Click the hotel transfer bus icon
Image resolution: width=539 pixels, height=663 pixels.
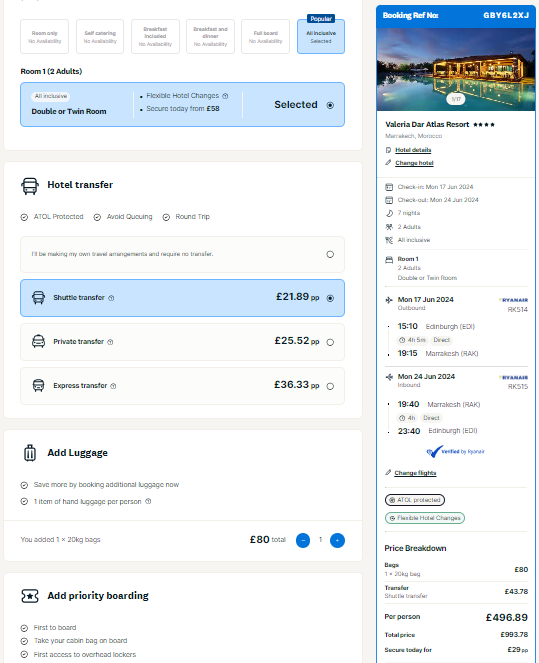30,186
